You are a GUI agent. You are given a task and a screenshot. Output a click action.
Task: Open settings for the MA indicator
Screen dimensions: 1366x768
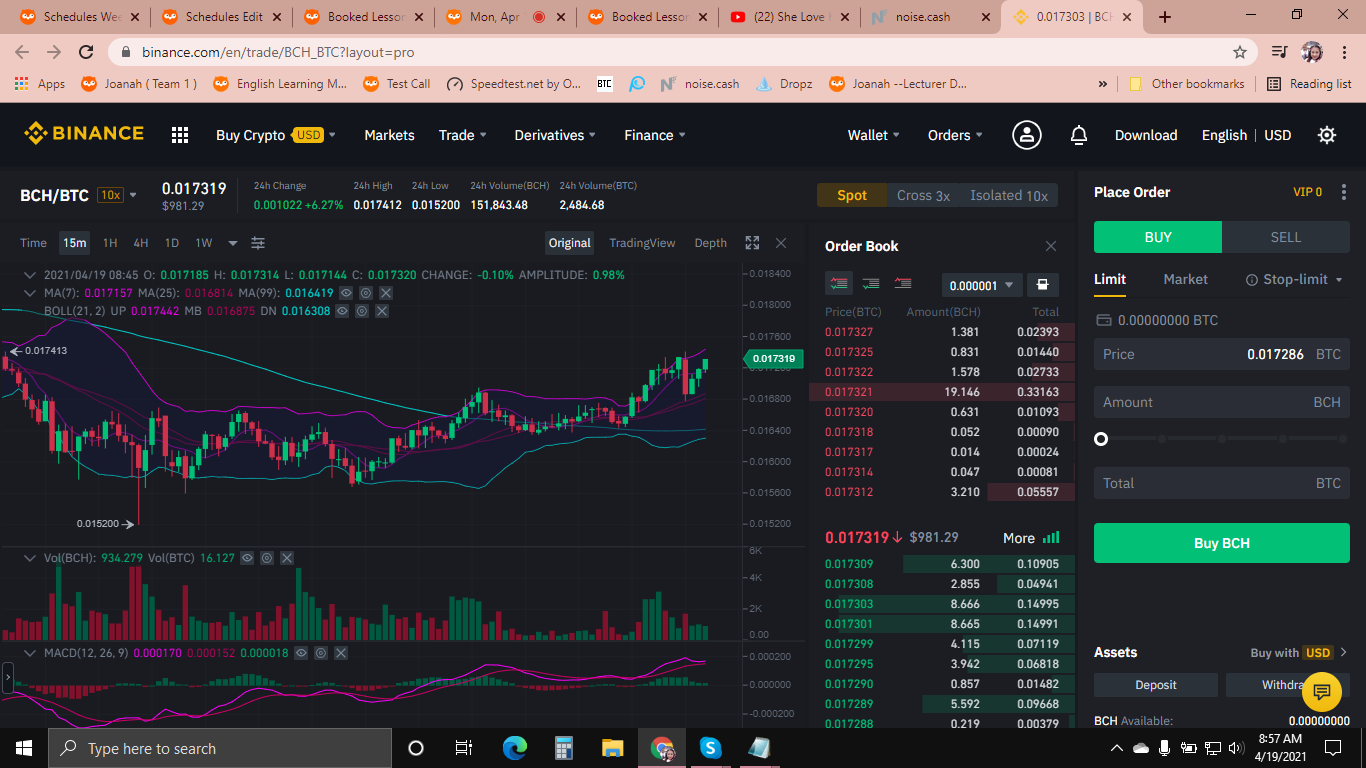tap(366, 293)
